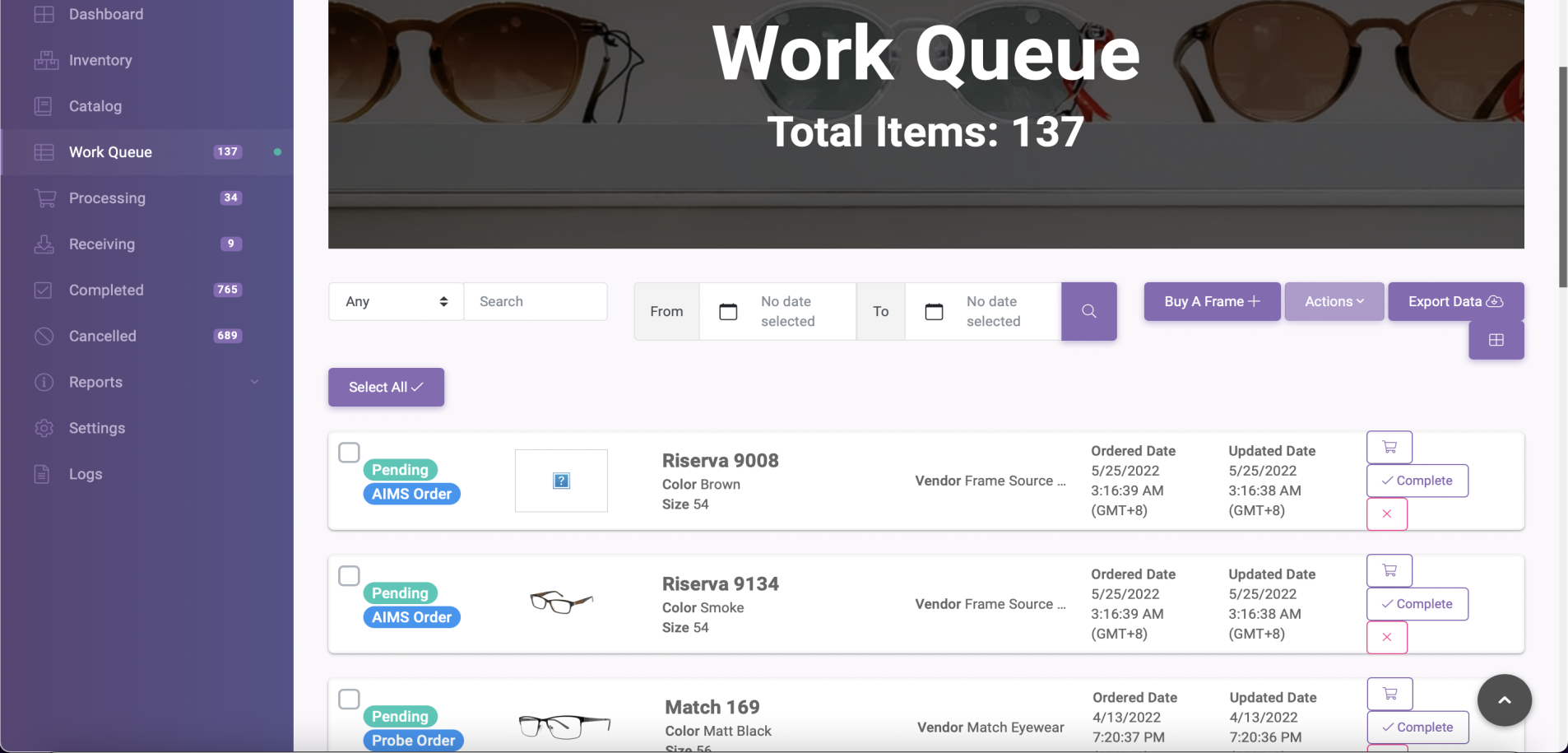
Task: Click the Riserva 9008 placeholder thumbnail
Action: coord(561,481)
